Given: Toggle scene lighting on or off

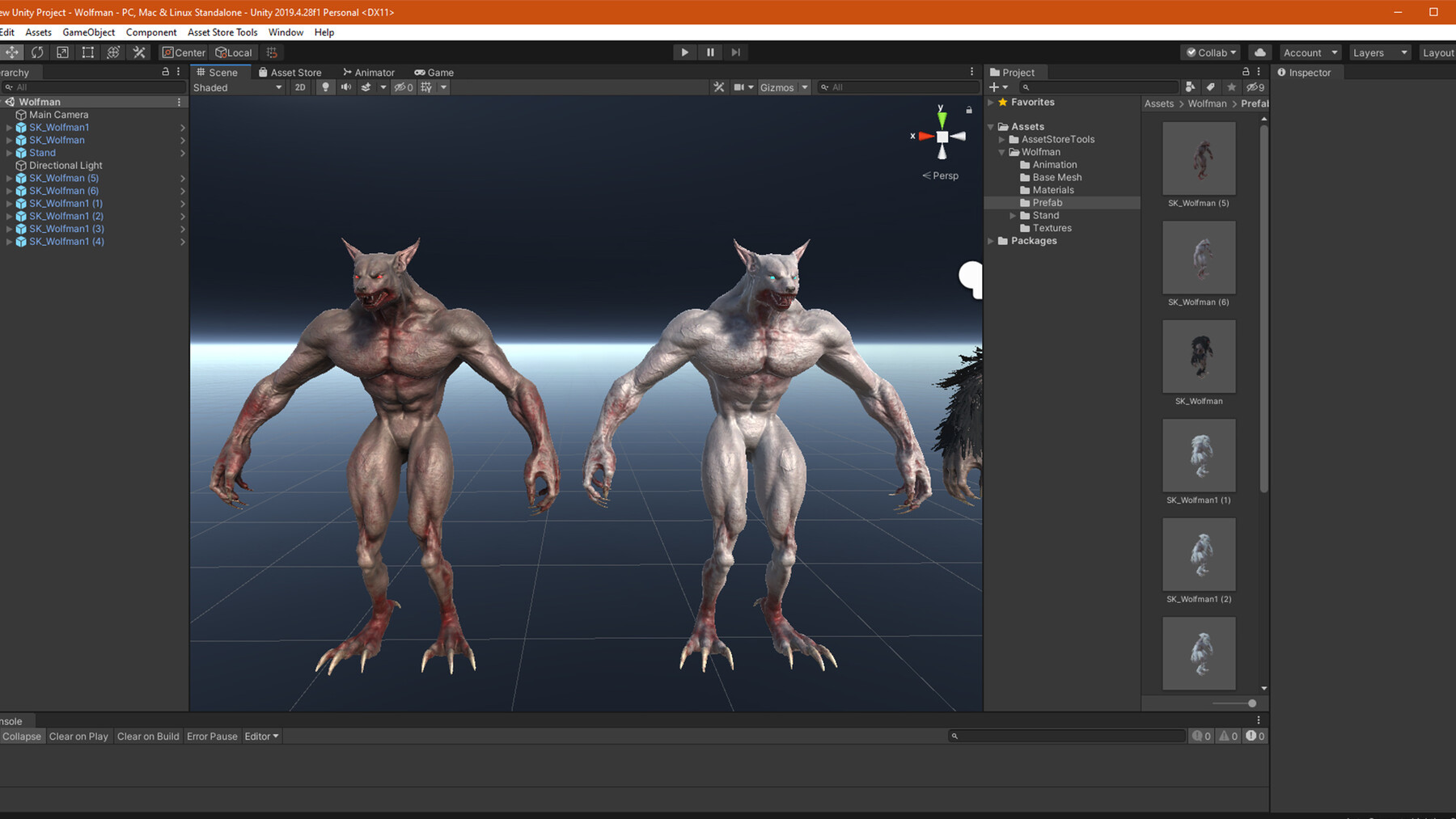Looking at the screenshot, I should tap(325, 87).
